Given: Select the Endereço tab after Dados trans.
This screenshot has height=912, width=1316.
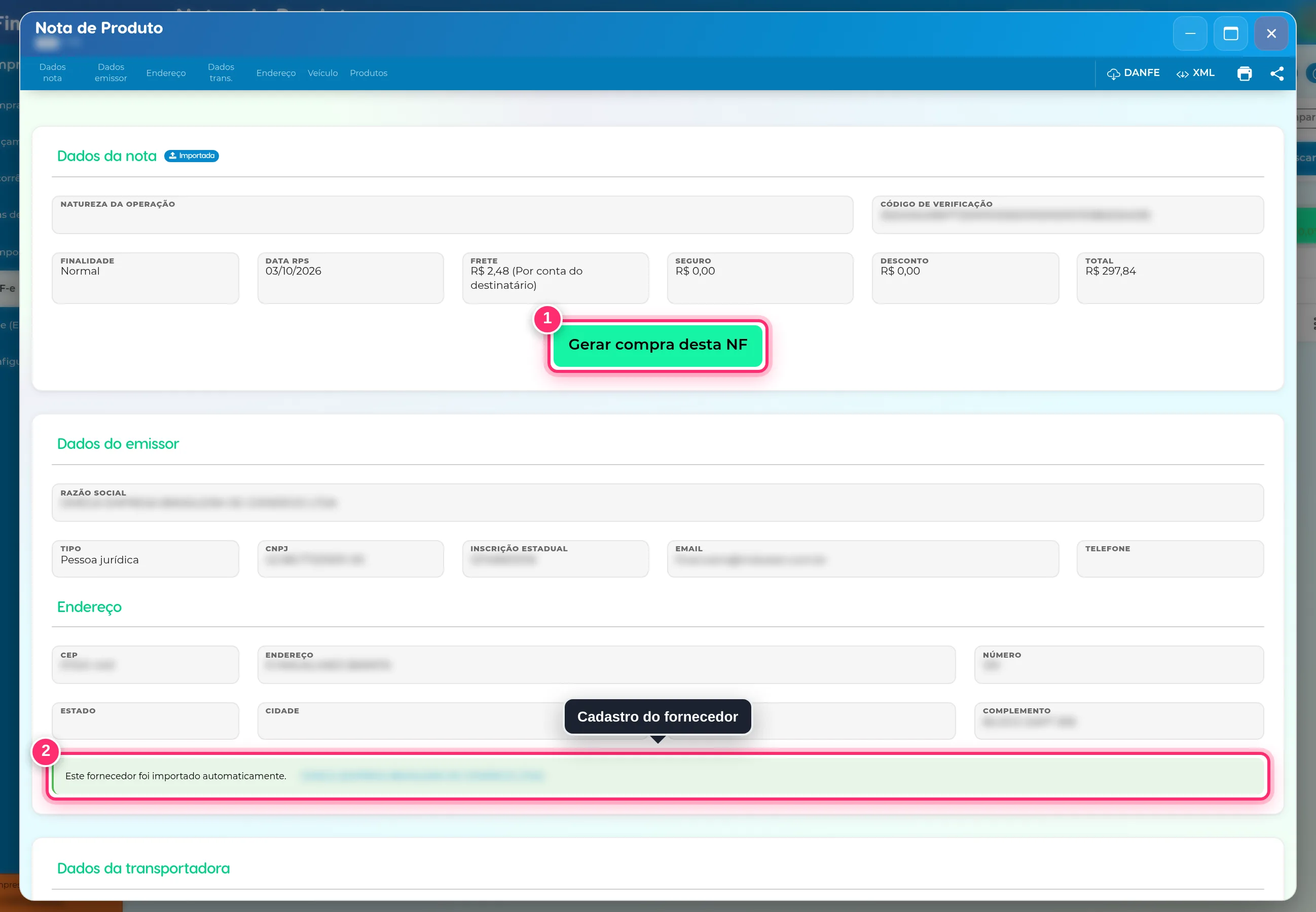Looking at the screenshot, I should click(x=276, y=73).
